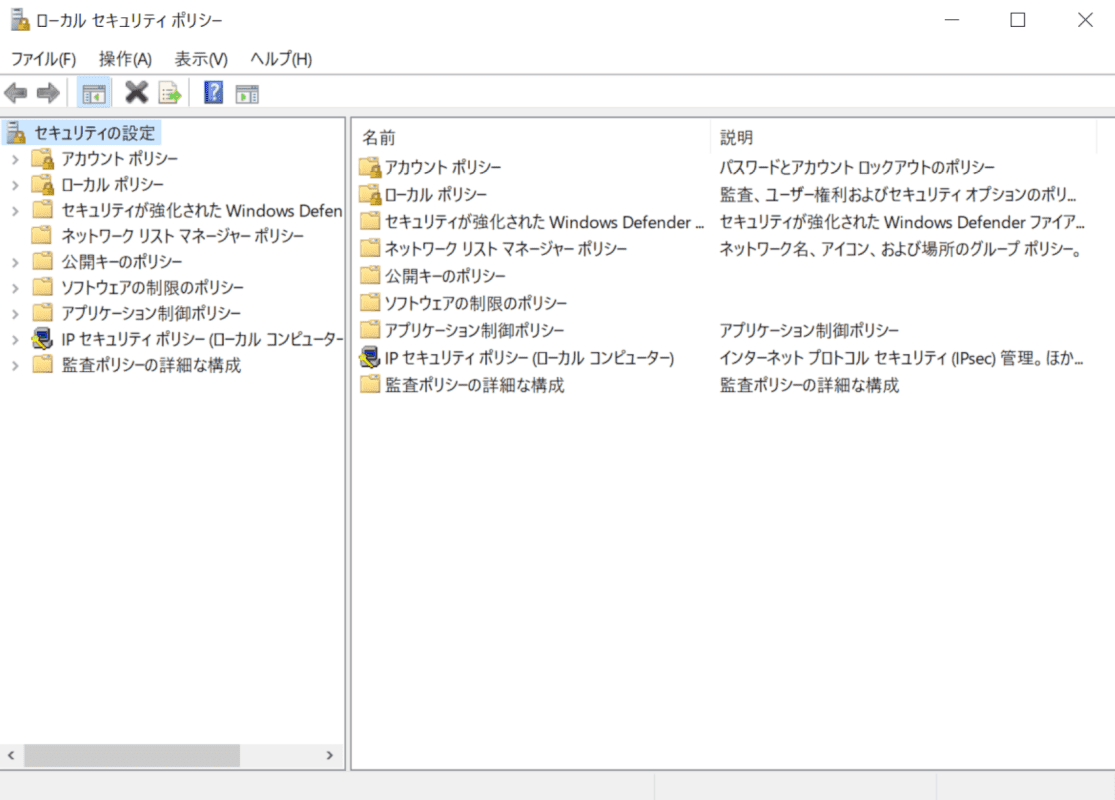Click ローカル ポリシー folder icon in the tree

43,184
